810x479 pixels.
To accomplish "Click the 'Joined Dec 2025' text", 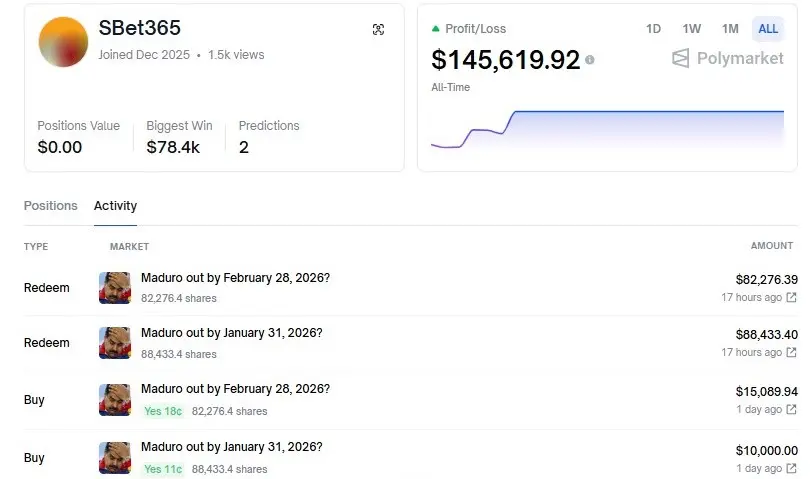I will tap(144, 55).
